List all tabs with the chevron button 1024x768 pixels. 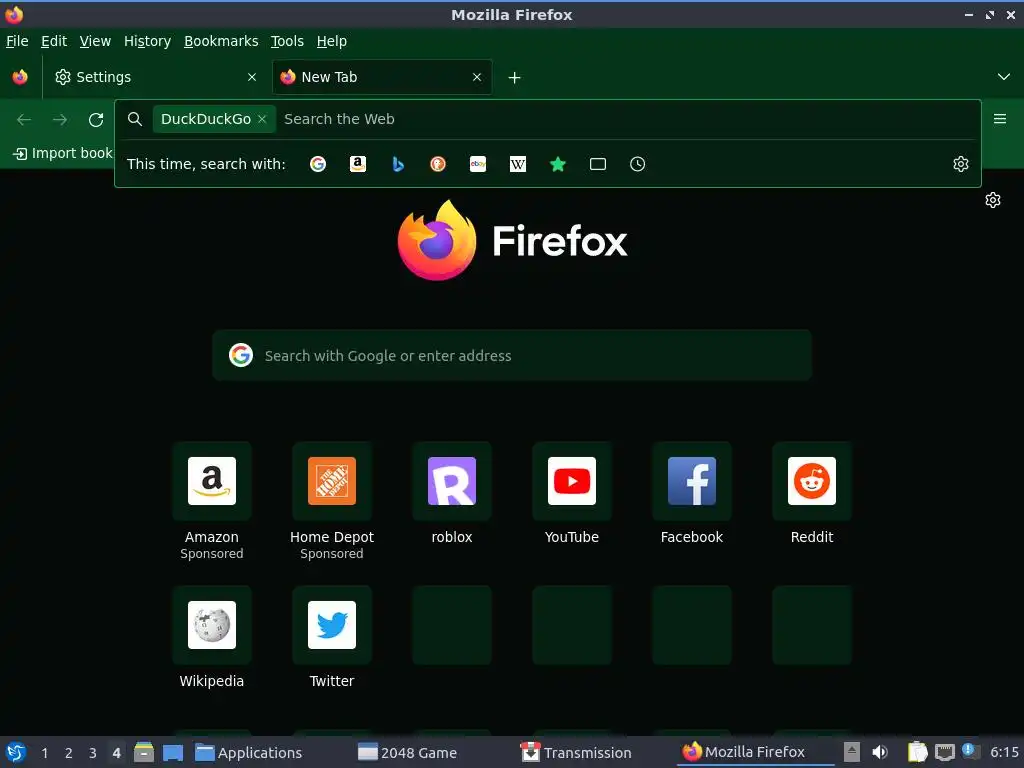[x=1004, y=77]
